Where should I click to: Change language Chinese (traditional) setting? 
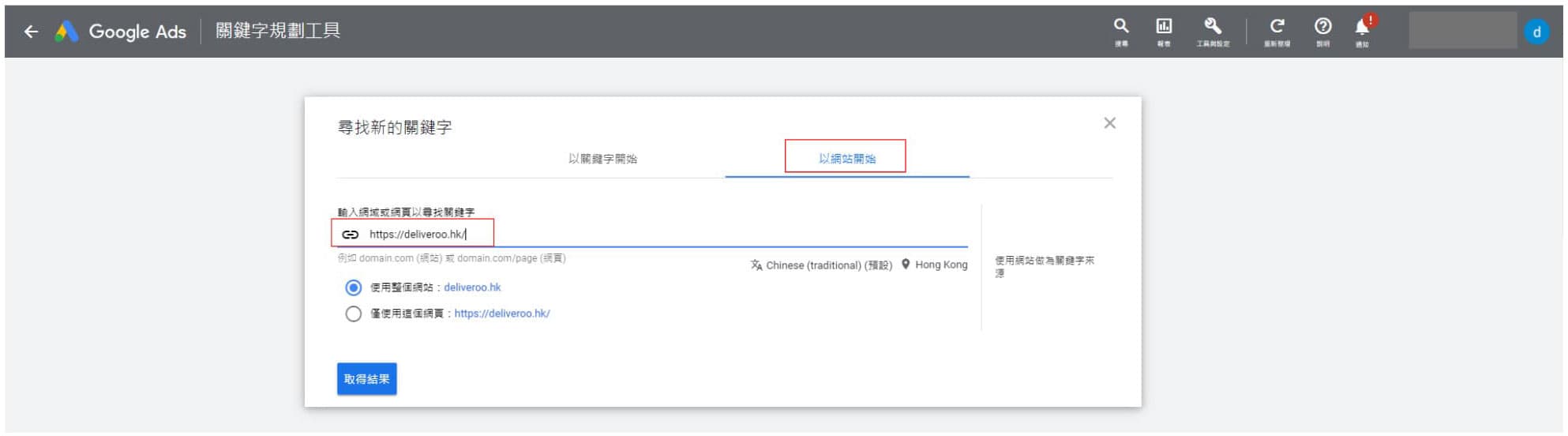821,265
